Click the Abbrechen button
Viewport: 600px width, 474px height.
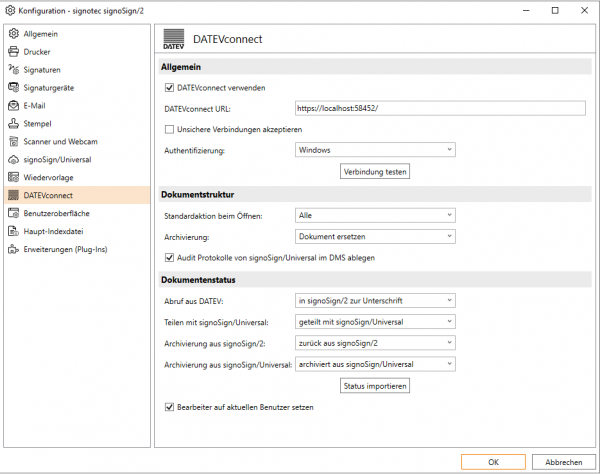[564, 462]
